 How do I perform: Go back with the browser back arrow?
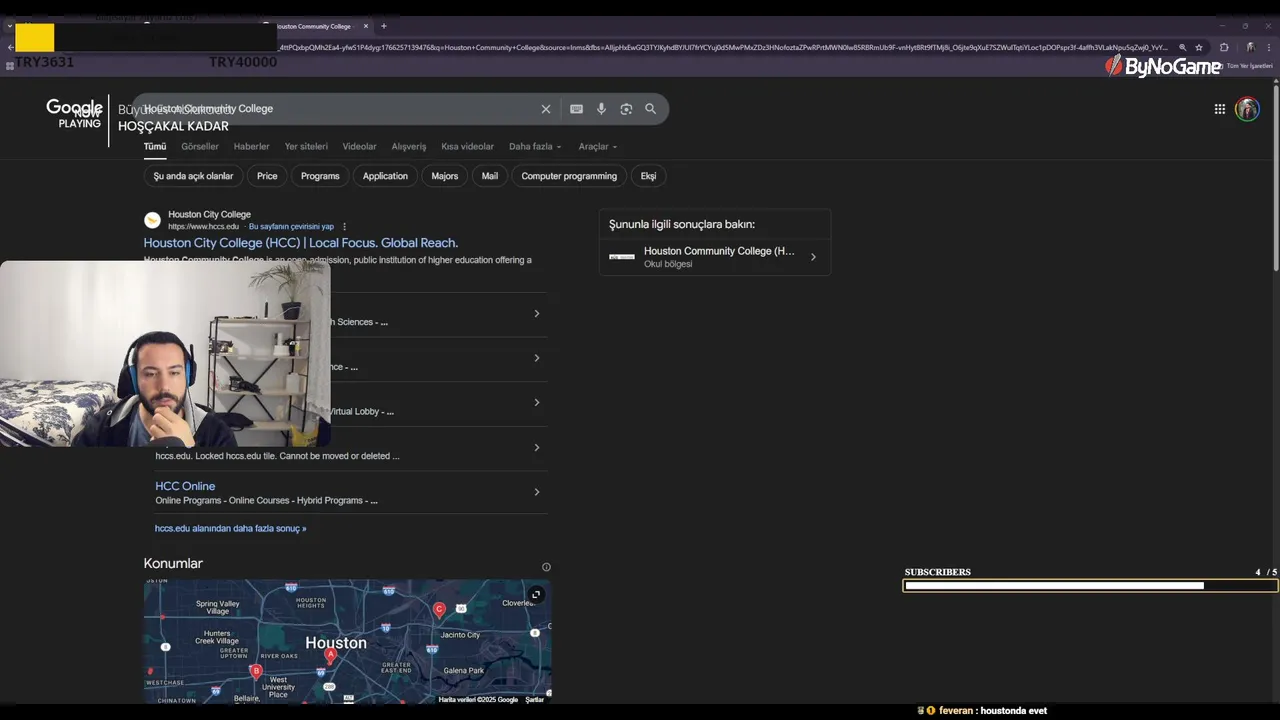pos(10,47)
